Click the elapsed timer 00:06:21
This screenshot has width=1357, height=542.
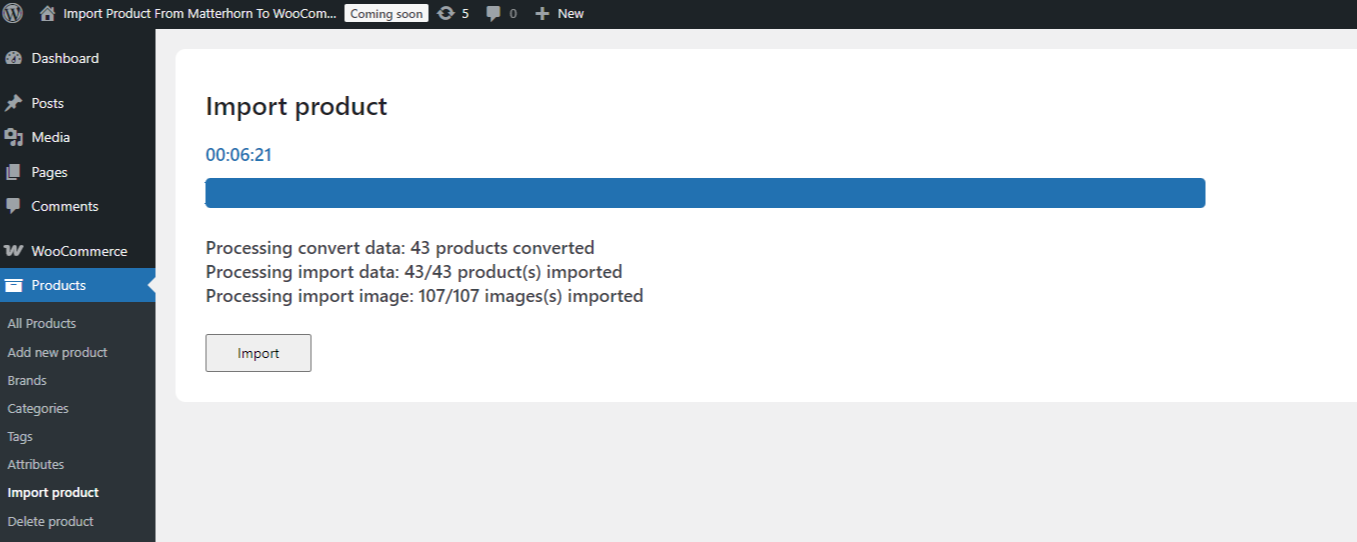click(239, 155)
